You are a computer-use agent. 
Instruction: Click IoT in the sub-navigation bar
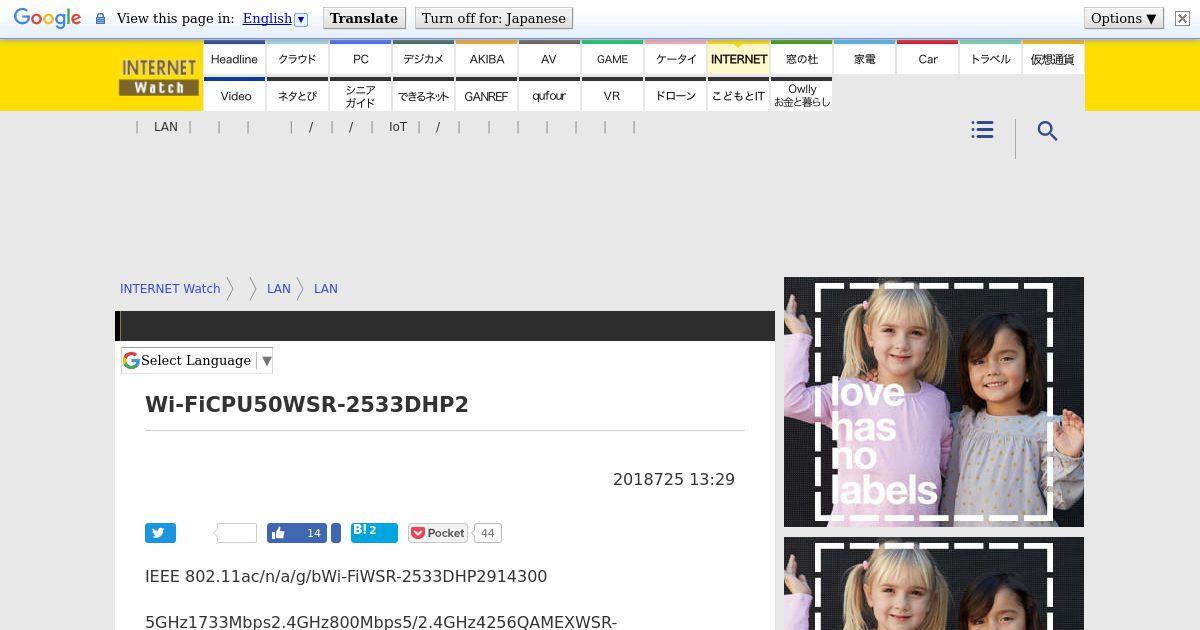398,127
